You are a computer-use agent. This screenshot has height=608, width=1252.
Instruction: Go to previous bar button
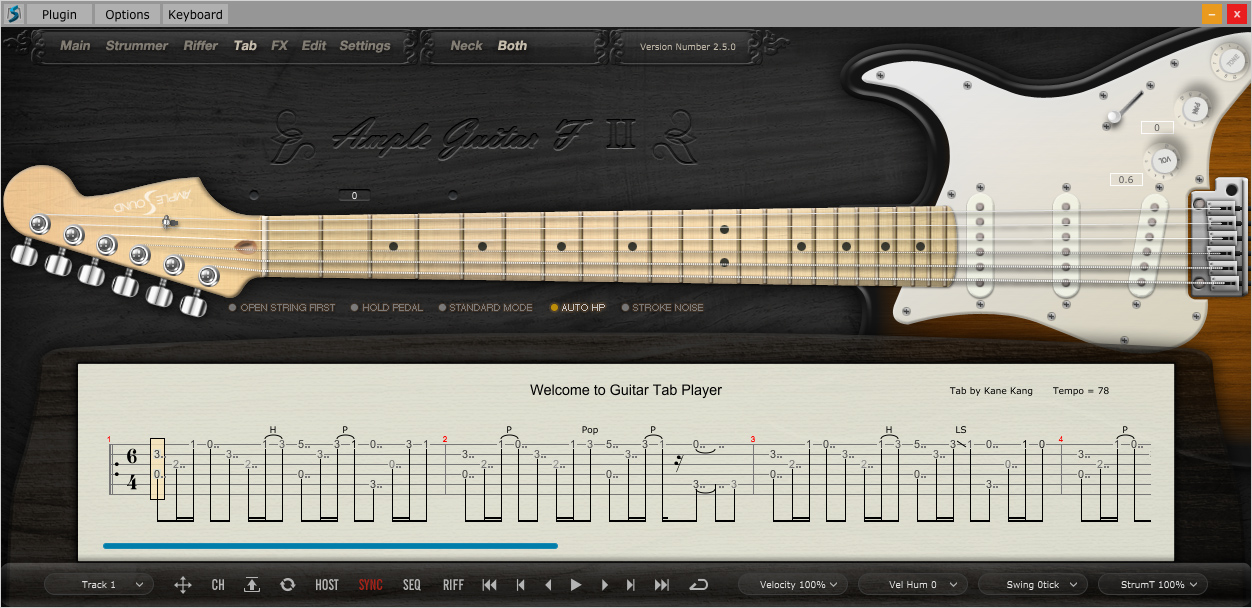coord(520,585)
